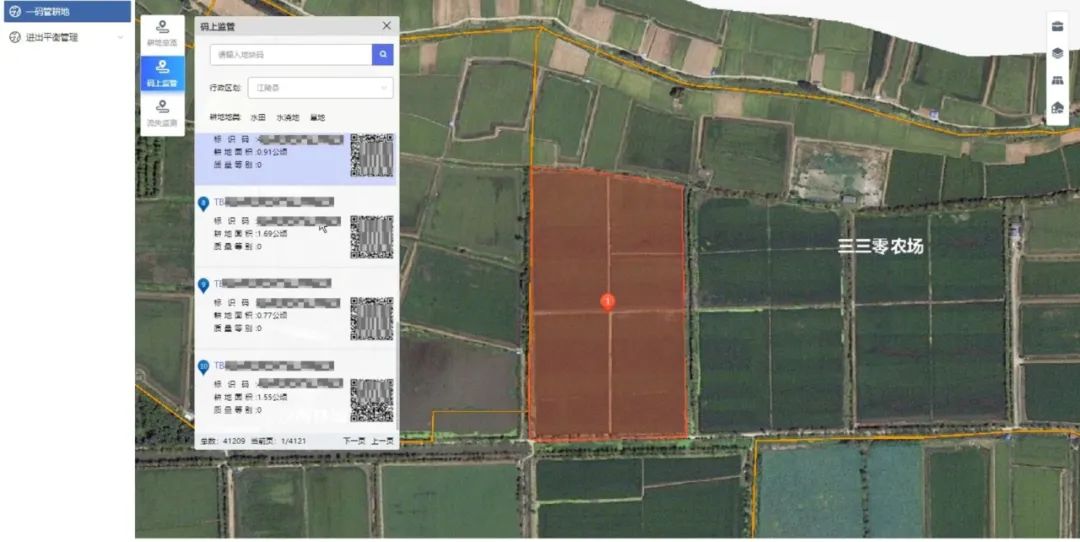Click the orange marker 1 on the map
This screenshot has width=1080, height=542.
pos(607,301)
